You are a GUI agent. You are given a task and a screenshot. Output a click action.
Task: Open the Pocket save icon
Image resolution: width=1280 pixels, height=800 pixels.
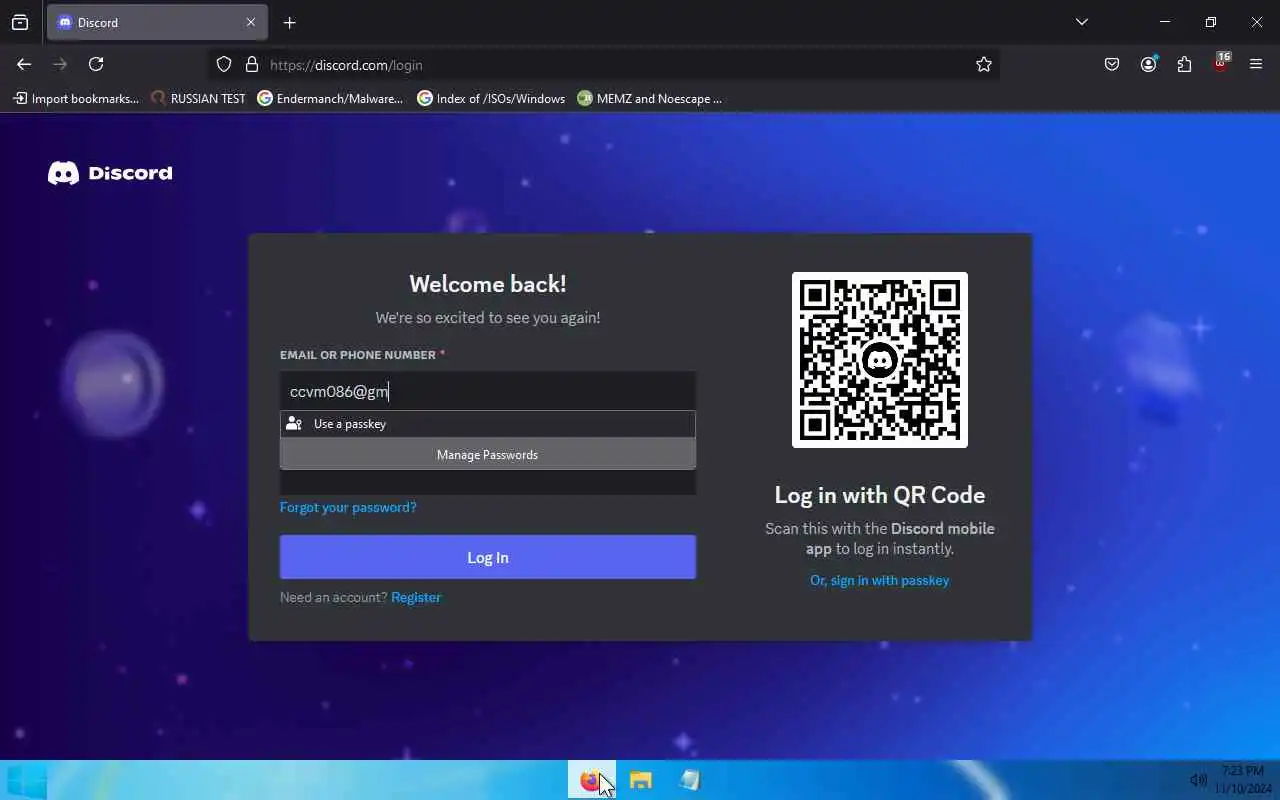[1112, 64]
